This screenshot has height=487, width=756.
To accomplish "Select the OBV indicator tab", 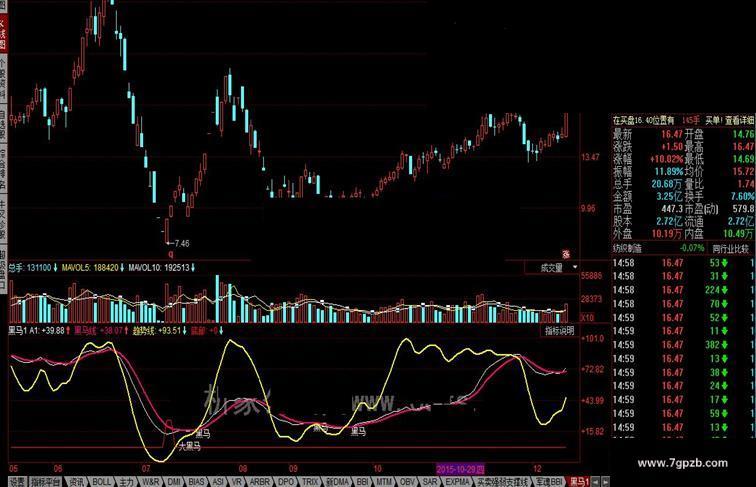I will (x=407, y=481).
